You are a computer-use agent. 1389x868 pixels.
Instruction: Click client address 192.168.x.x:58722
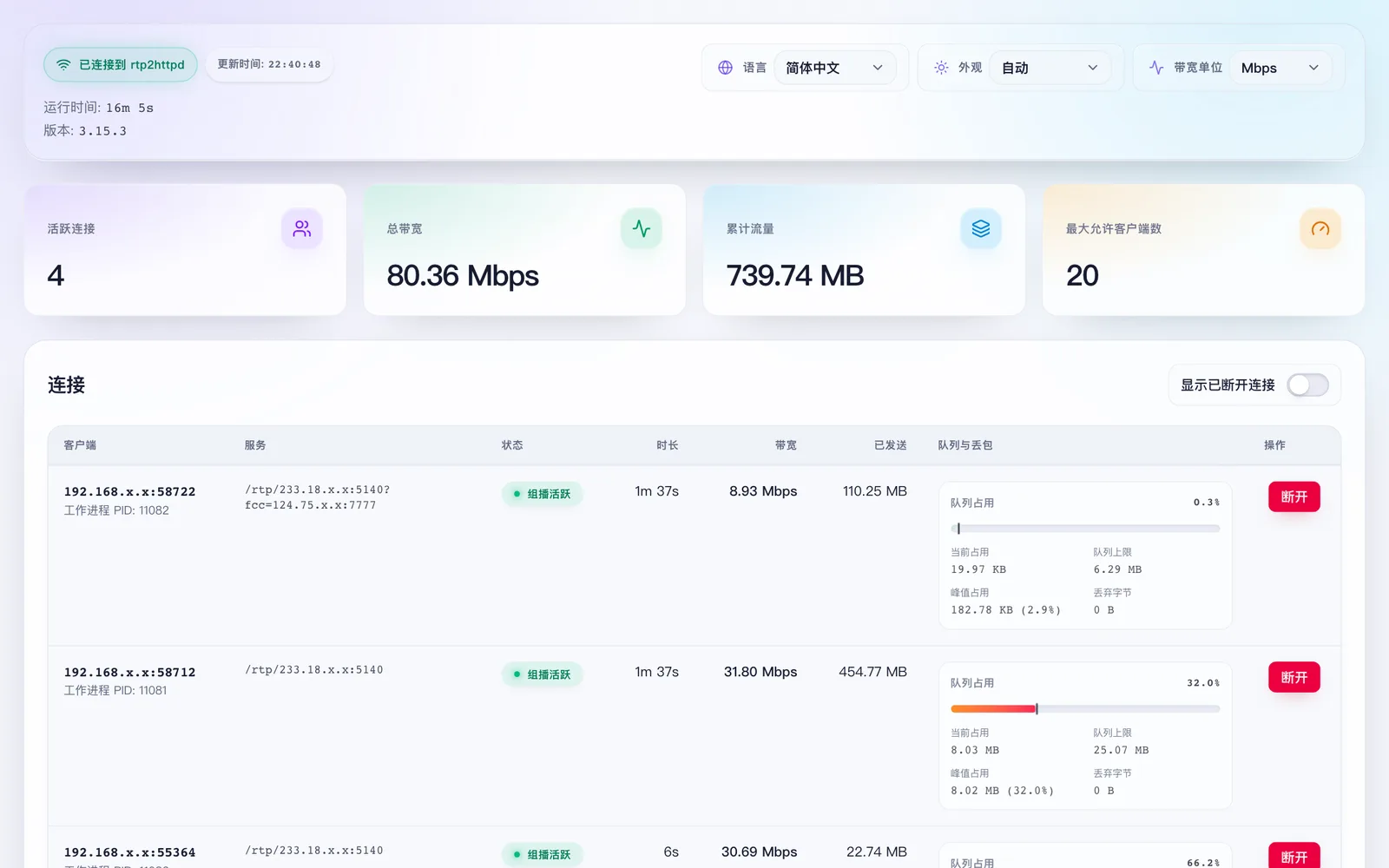[x=129, y=491]
